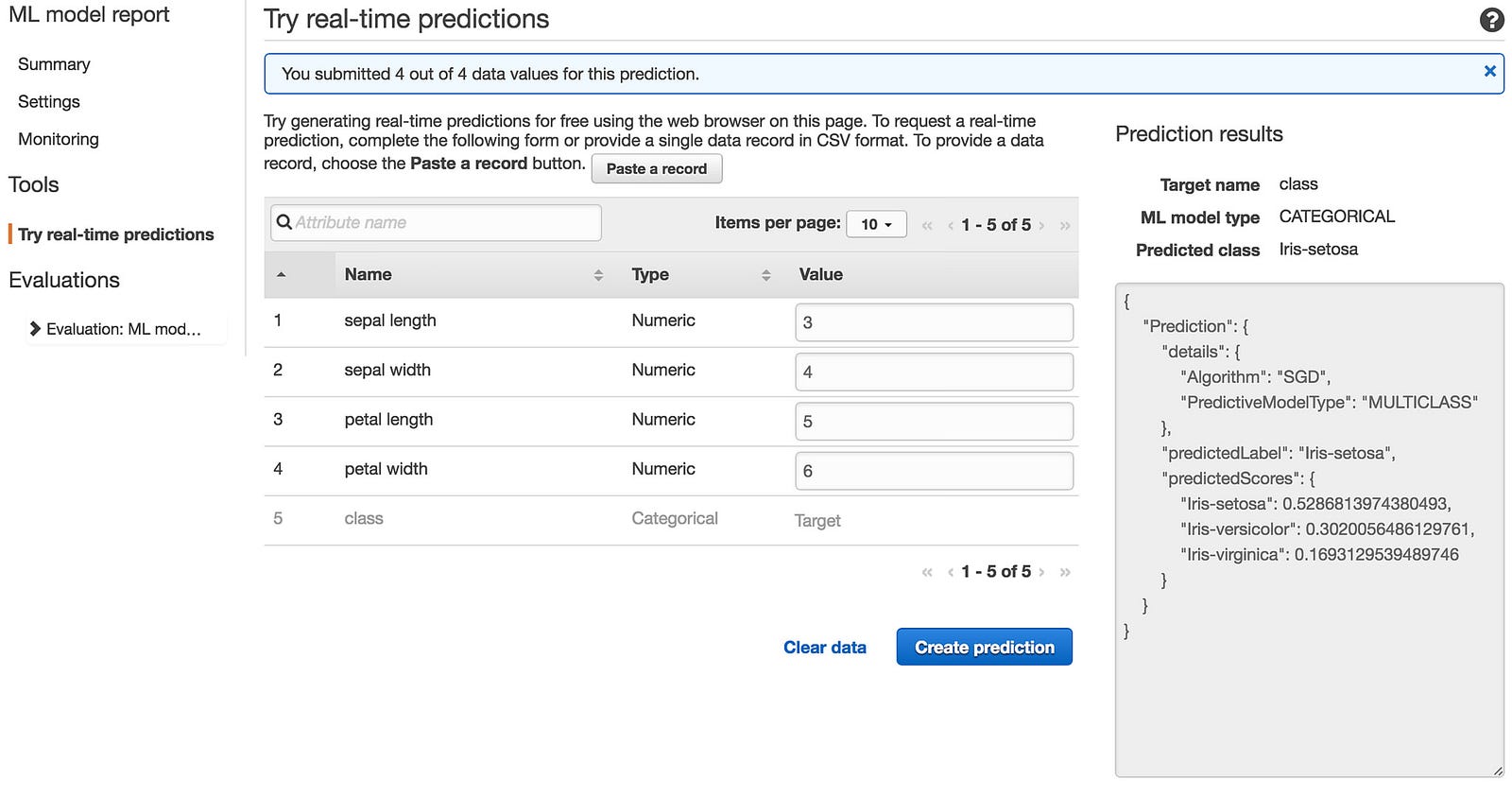This screenshot has width=1512, height=797.
Task: Focus the Attribute name search field
Action: 444,223
